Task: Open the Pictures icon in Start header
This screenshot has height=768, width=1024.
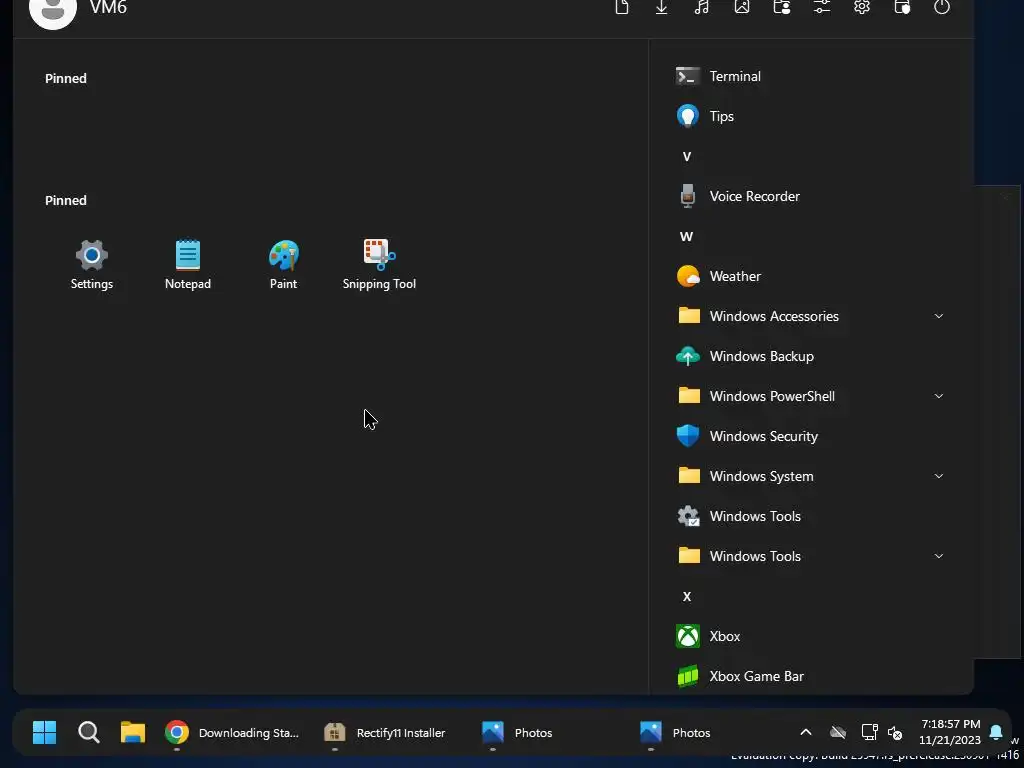Action: point(742,7)
